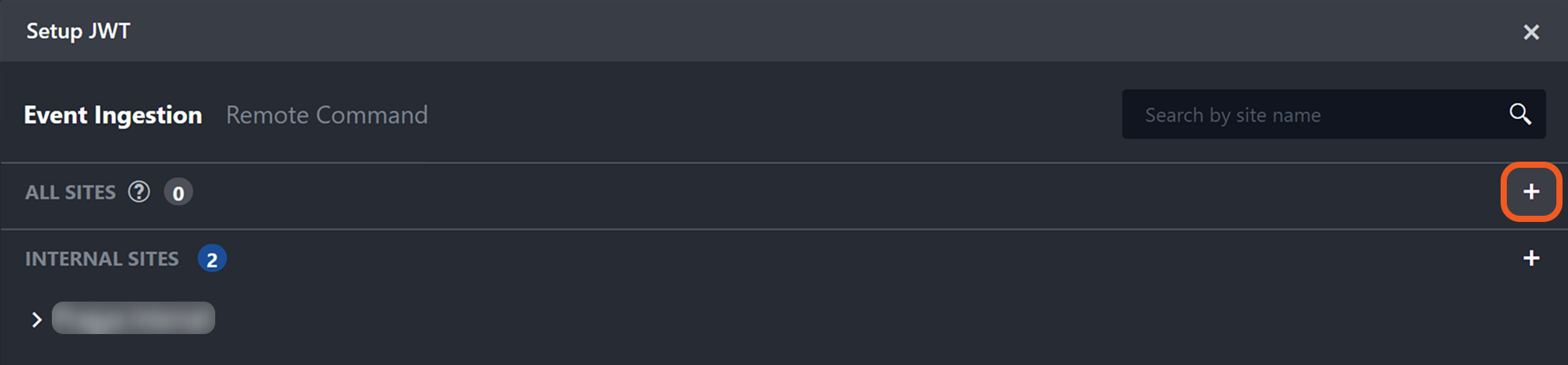
Task: Click the Internal Sites count badge showing 2
Action: pos(211,258)
